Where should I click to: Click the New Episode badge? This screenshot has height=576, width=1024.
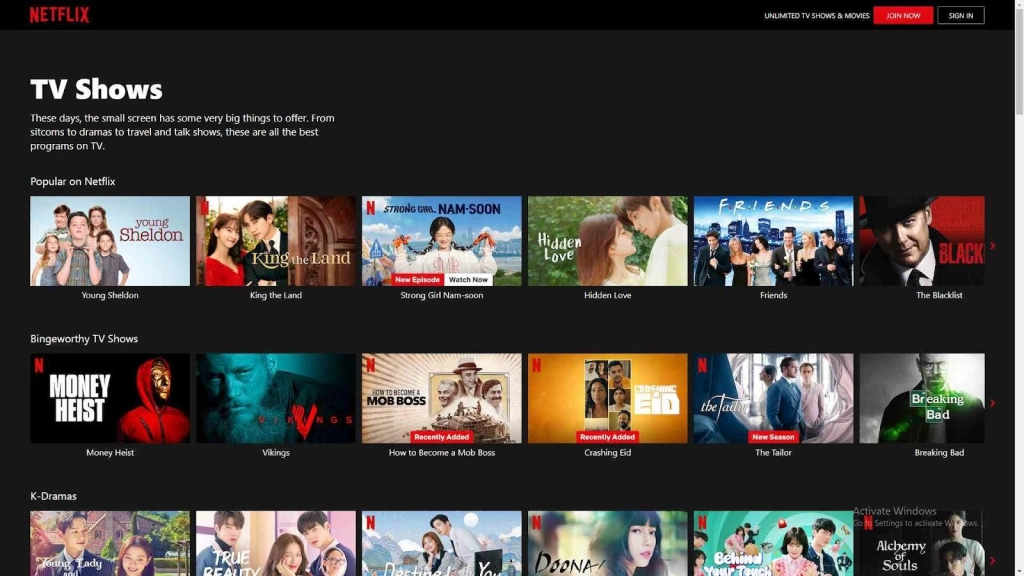point(417,280)
